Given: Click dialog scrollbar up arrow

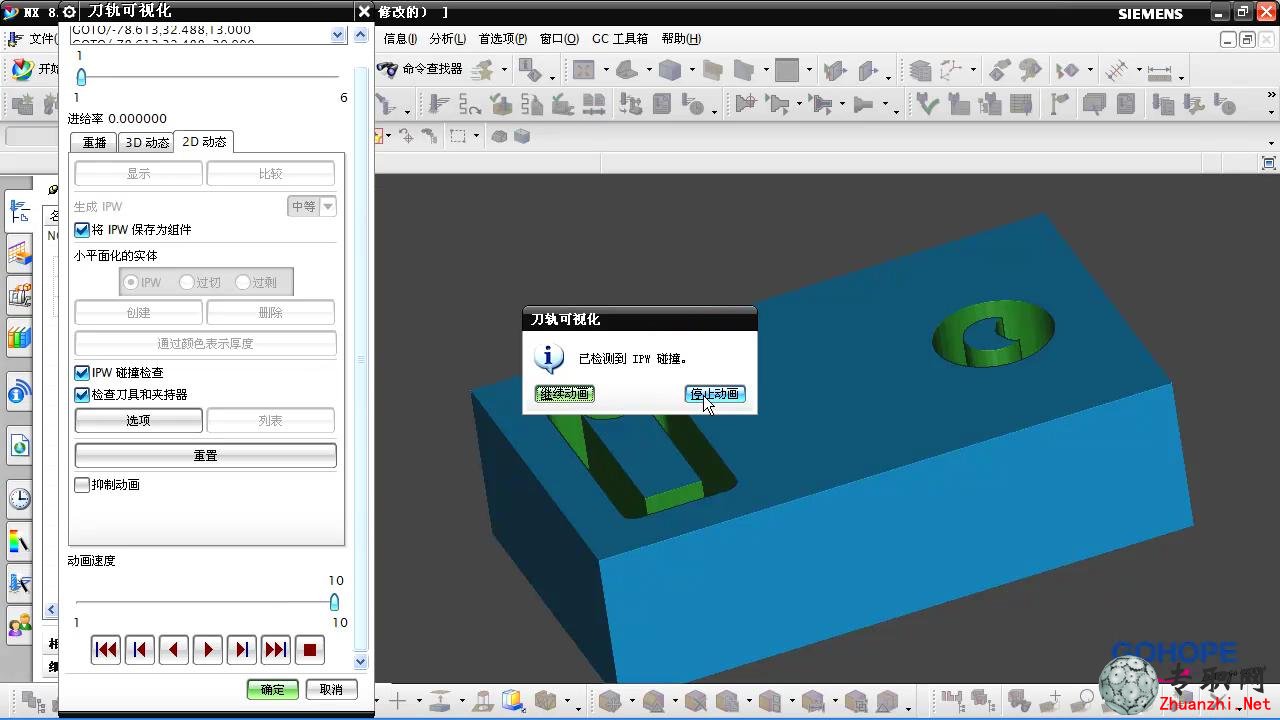Looking at the screenshot, I should tap(361, 35).
